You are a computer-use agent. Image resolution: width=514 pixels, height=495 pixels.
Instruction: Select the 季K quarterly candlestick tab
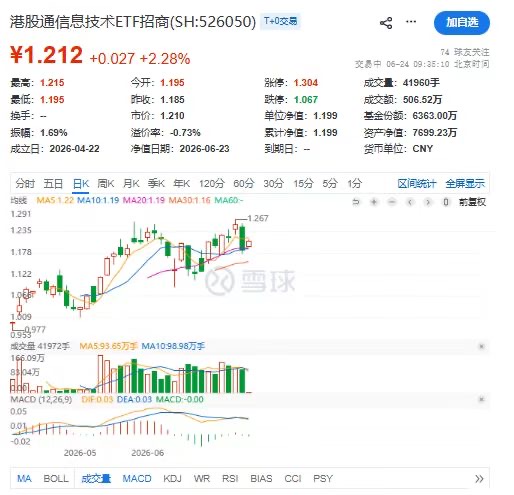point(156,183)
